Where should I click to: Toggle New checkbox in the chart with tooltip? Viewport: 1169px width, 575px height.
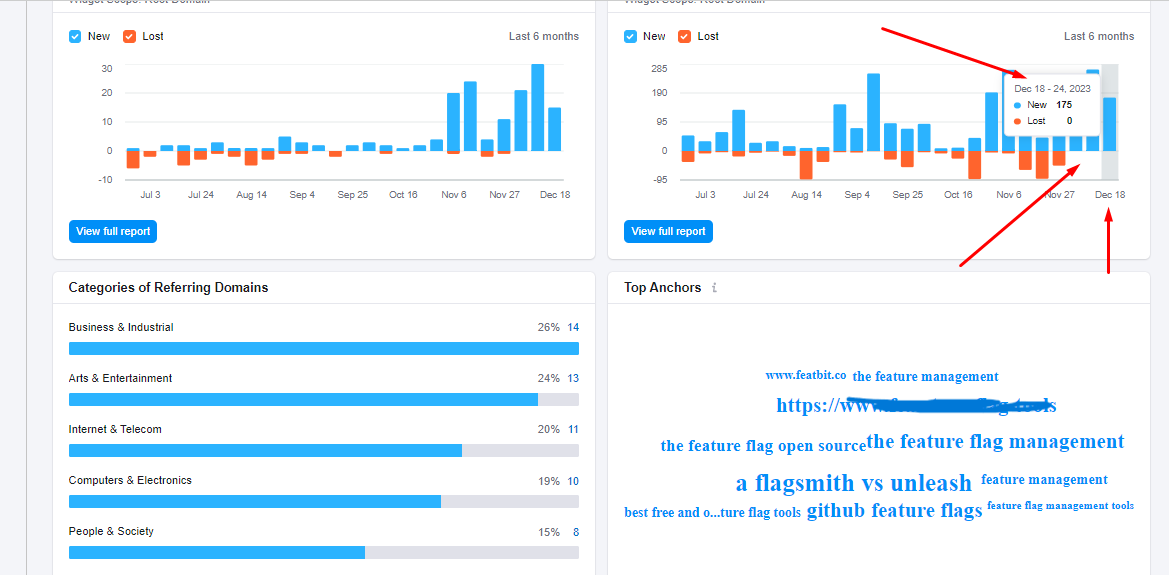click(x=630, y=37)
